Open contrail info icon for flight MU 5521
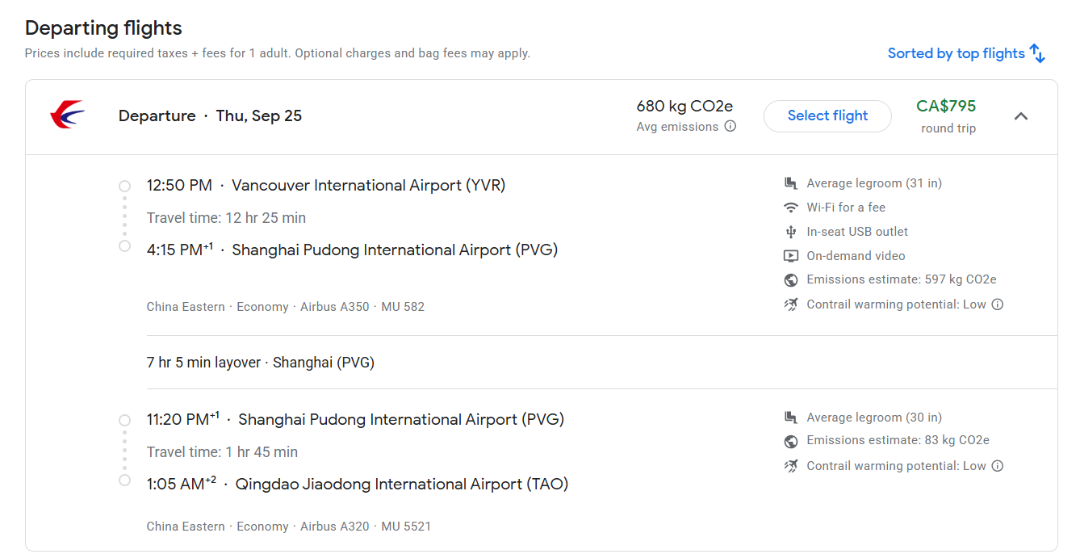The height and width of the screenshot is (554, 1080). click(x=997, y=466)
